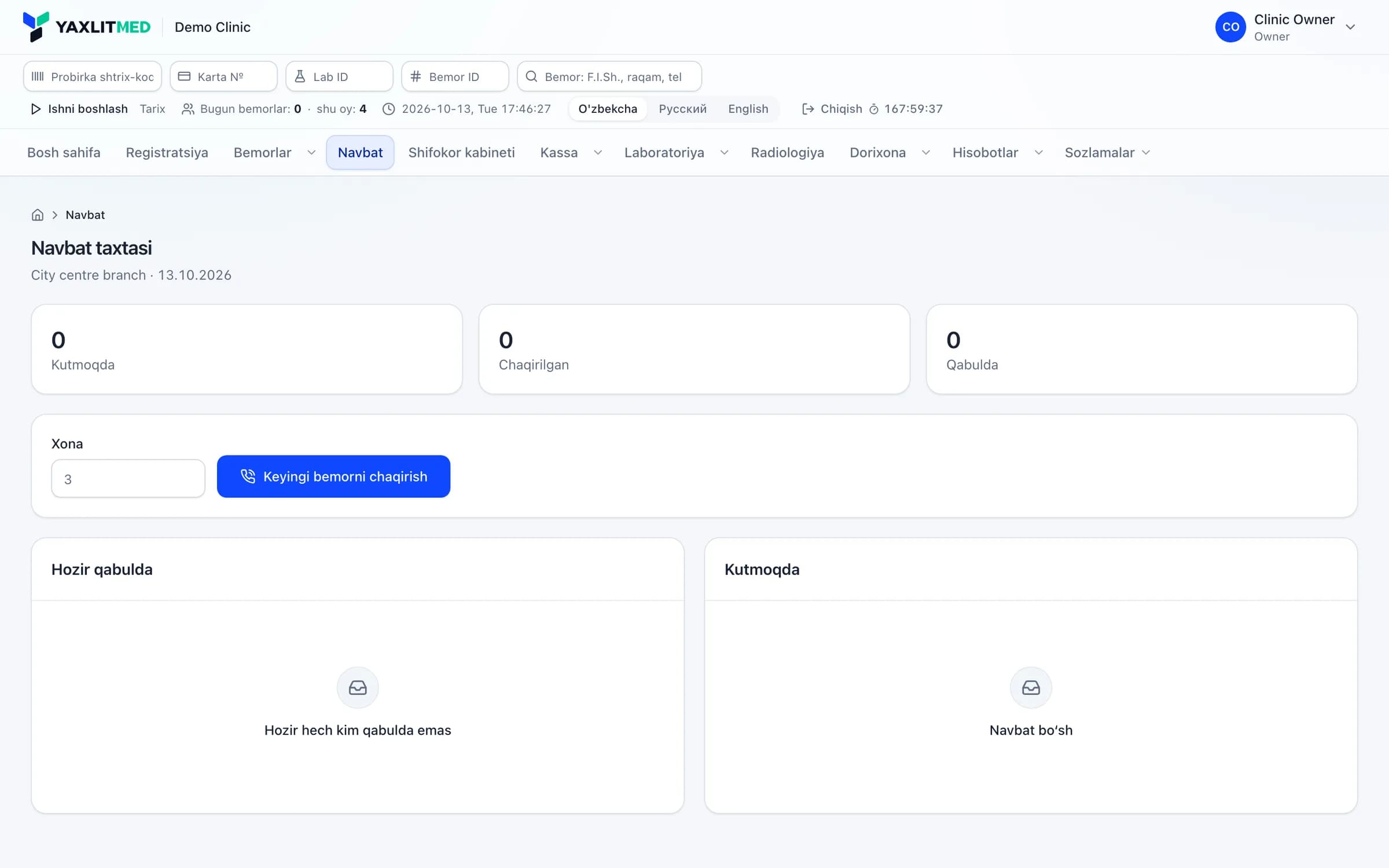
Task: Go to Bosh sahifa tab
Action: [x=64, y=153]
